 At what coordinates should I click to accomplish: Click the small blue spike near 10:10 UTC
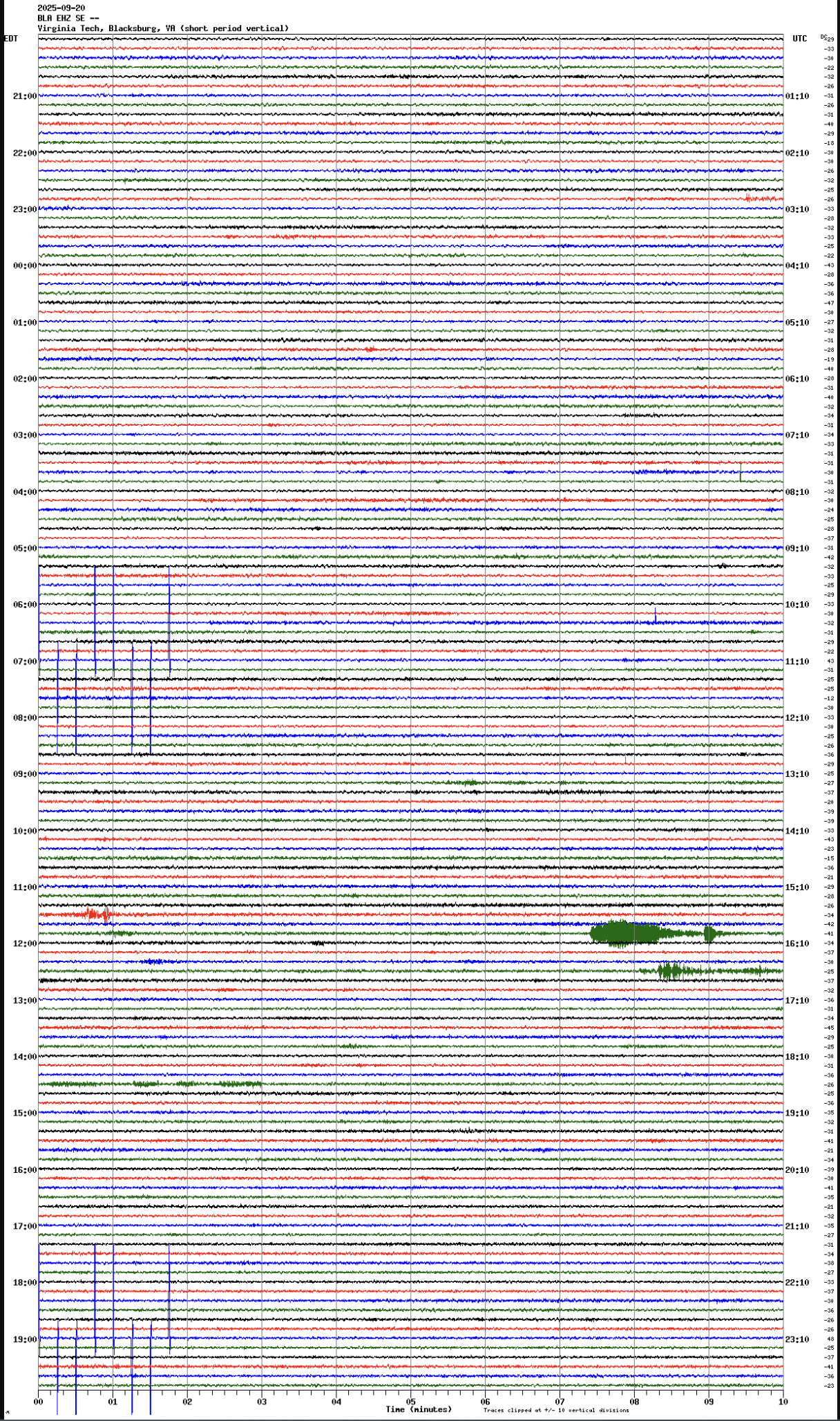pos(655,614)
